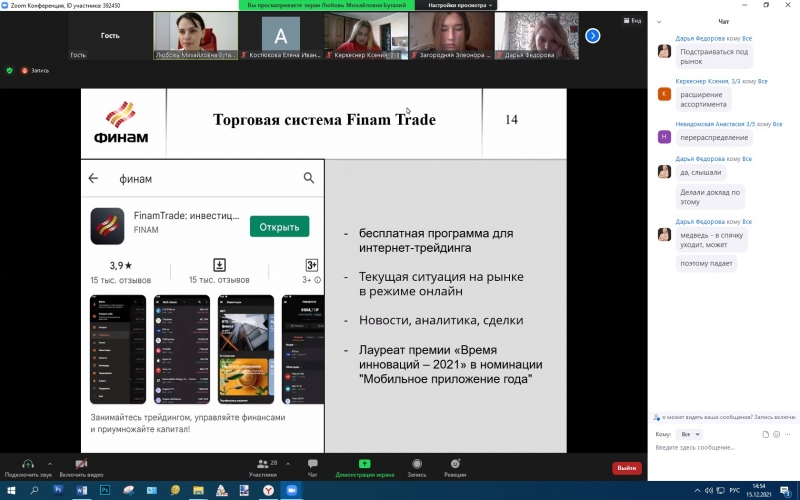Click the message перераспределение

pyautogui.click(x=714, y=138)
